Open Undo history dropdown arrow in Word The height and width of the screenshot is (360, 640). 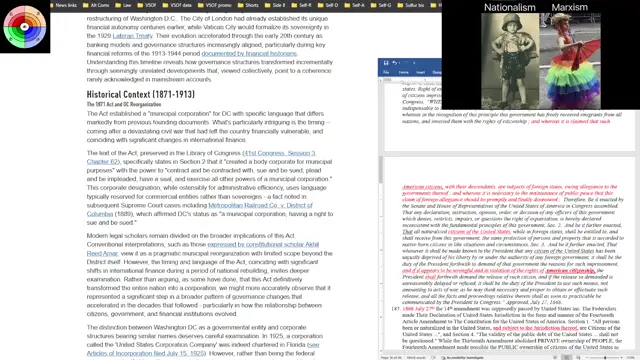pos(399,63)
